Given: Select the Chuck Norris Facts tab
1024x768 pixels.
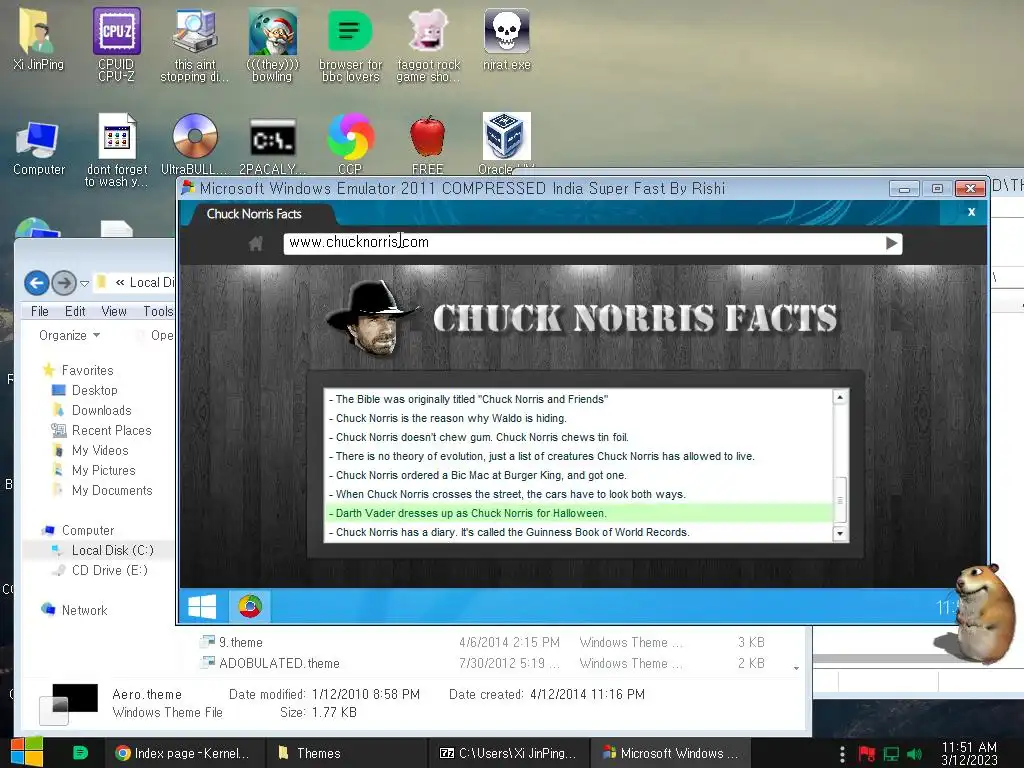Looking at the screenshot, I should (x=254, y=214).
